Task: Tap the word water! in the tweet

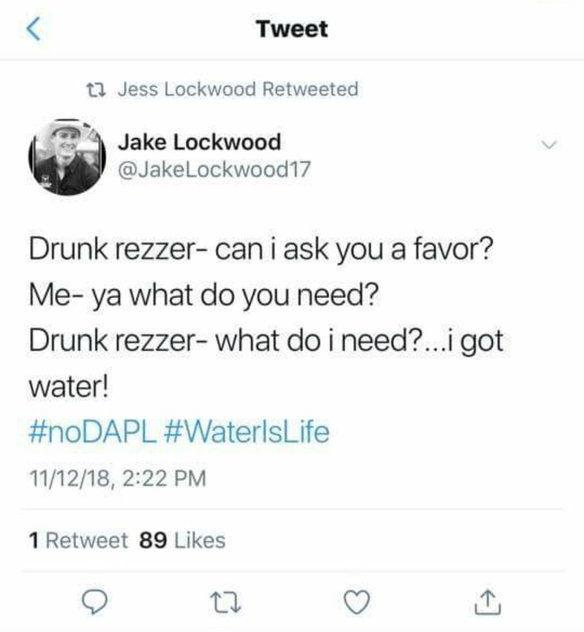Action: pyautogui.click(x=69, y=387)
